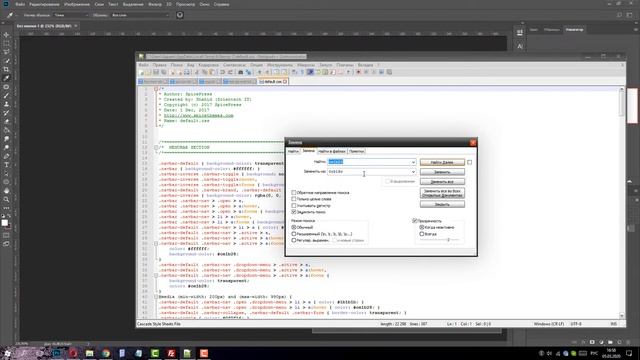Image resolution: width=640 pixels, height=360 pixels.
Task: Click the 'Закрыть' button in dialog
Action: coord(442,204)
